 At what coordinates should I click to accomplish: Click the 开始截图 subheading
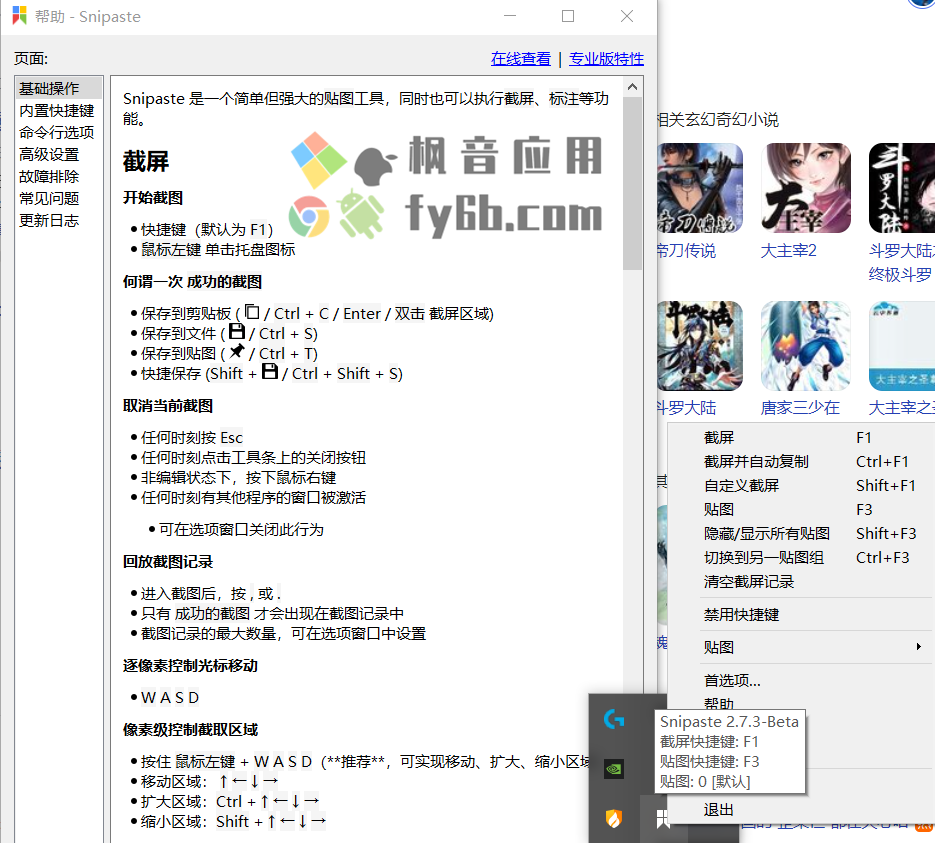click(153, 198)
